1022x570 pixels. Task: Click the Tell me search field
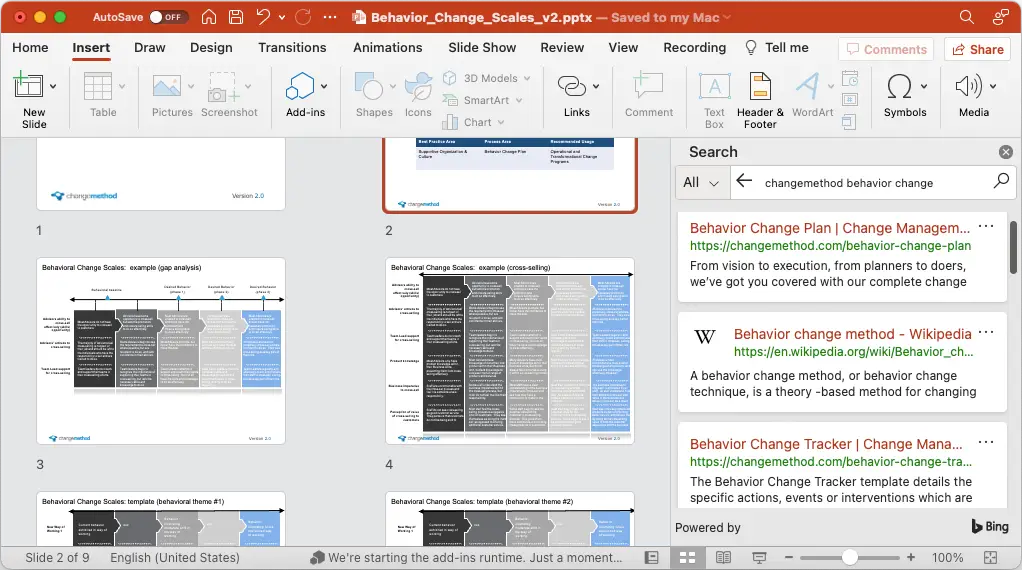776,48
